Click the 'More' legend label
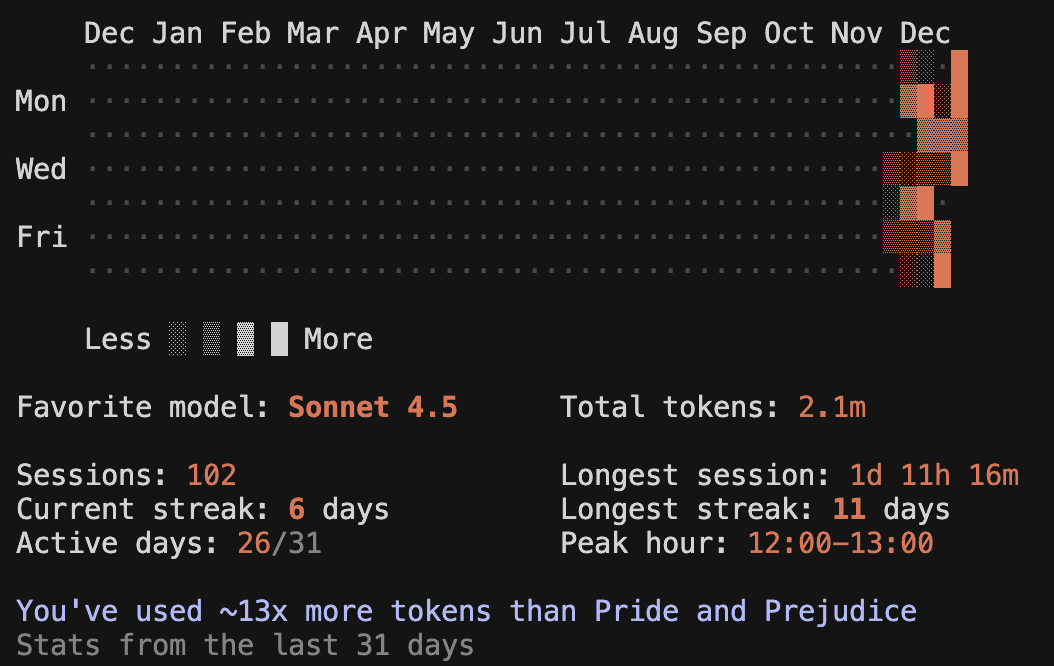Image resolution: width=1054 pixels, height=666 pixels. point(338,339)
